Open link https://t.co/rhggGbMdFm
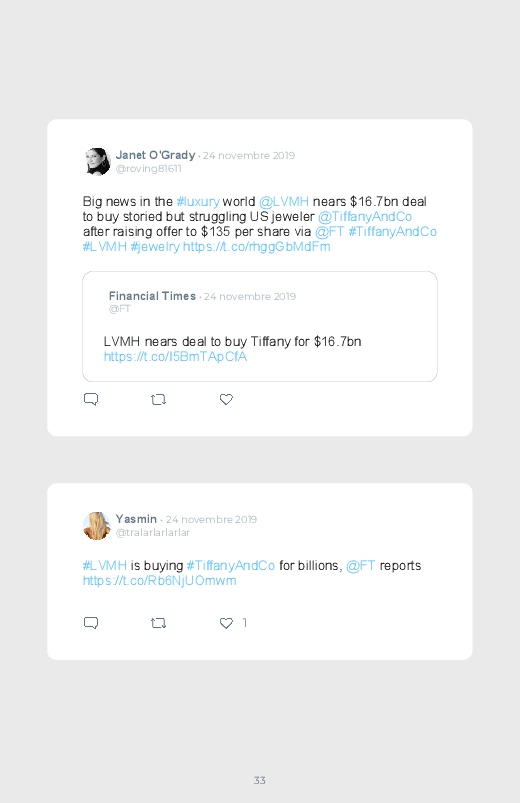The width and height of the screenshot is (520, 803). pos(257,246)
